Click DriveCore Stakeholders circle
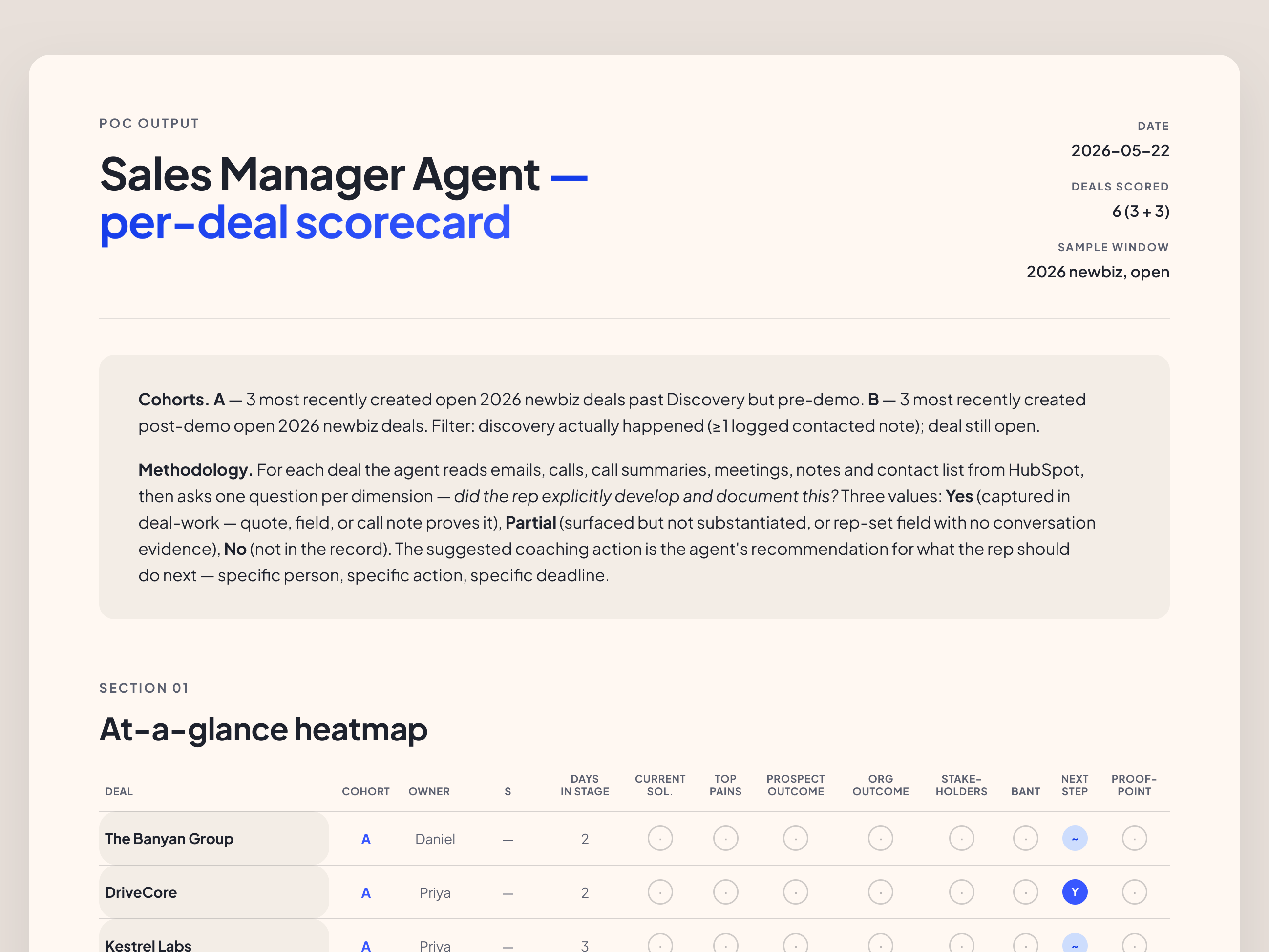 point(961,892)
